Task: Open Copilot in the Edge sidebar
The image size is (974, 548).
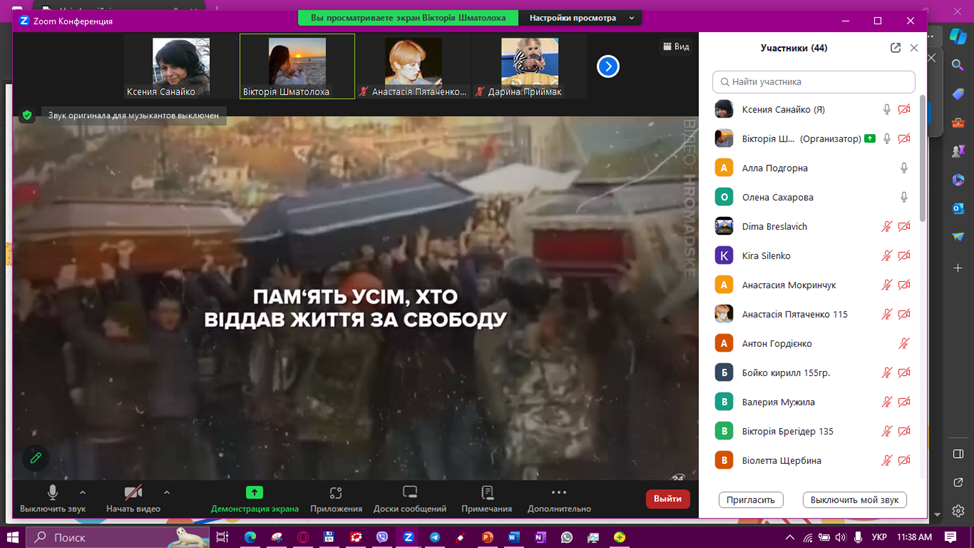Action: [958, 37]
